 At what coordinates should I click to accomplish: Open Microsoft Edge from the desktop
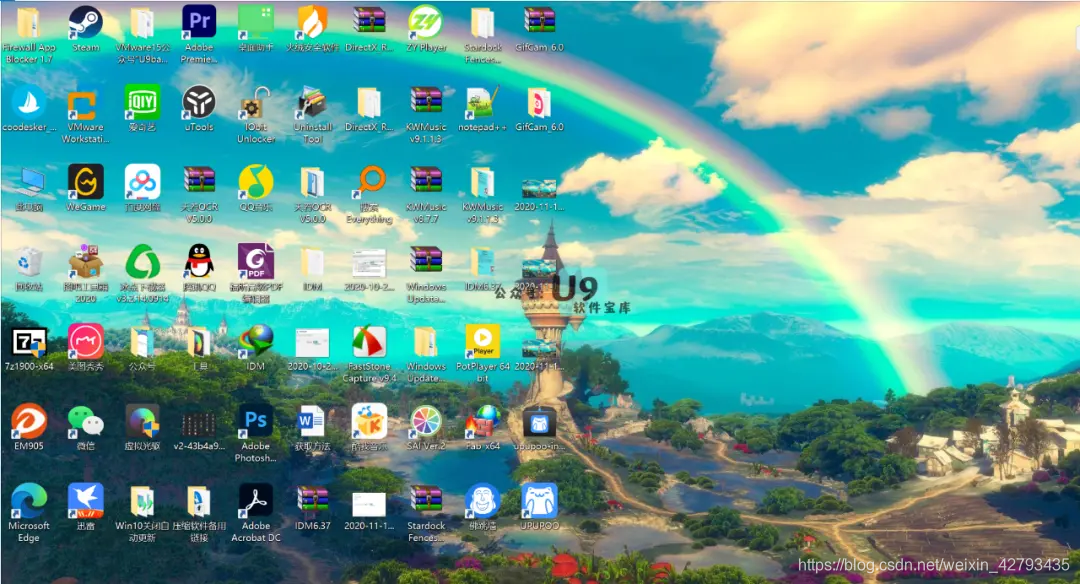[x=29, y=501]
